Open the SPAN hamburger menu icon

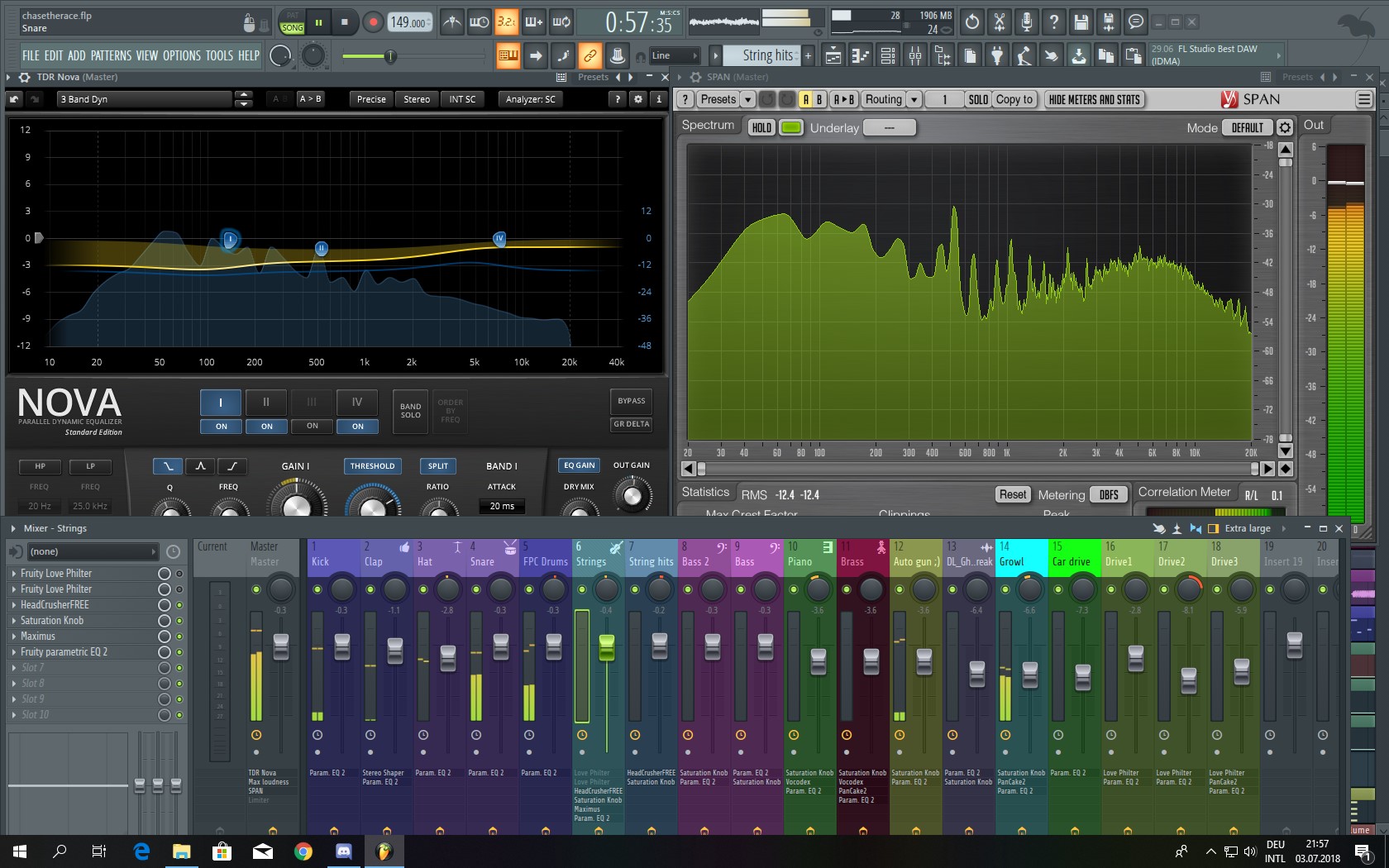click(x=1364, y=99)
